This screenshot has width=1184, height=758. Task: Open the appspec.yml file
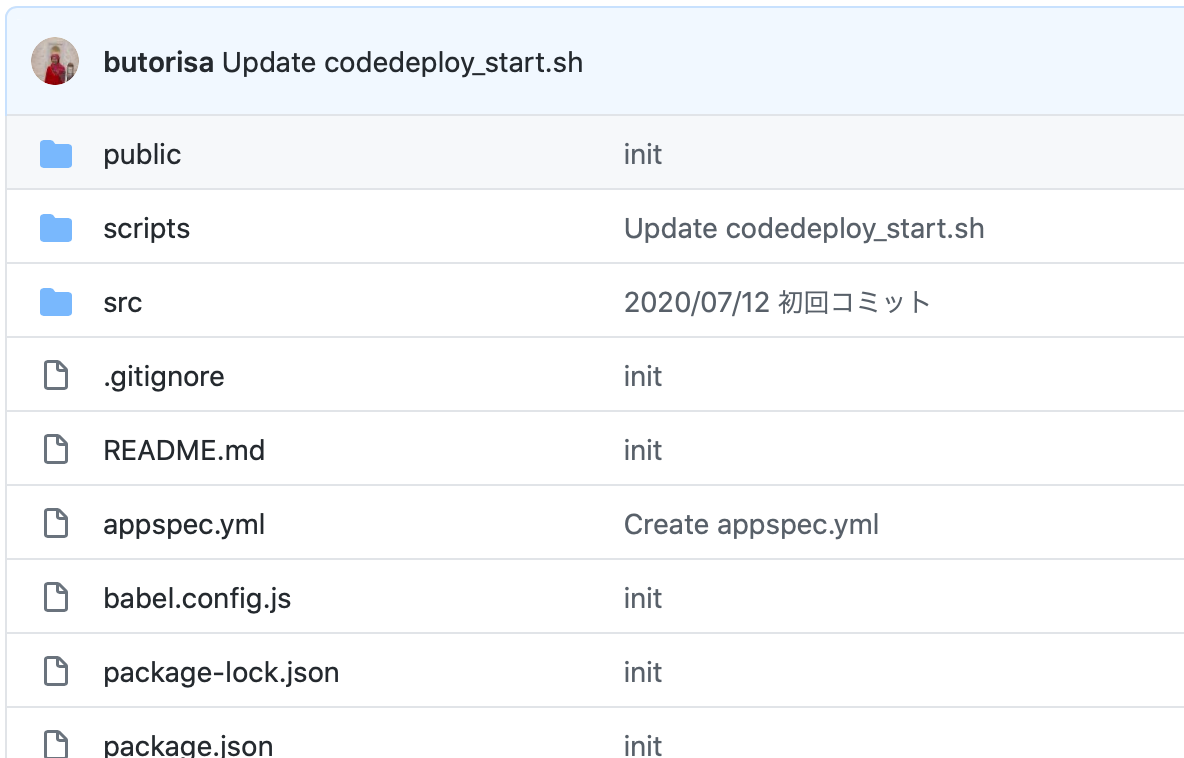[x=184, y=523]
